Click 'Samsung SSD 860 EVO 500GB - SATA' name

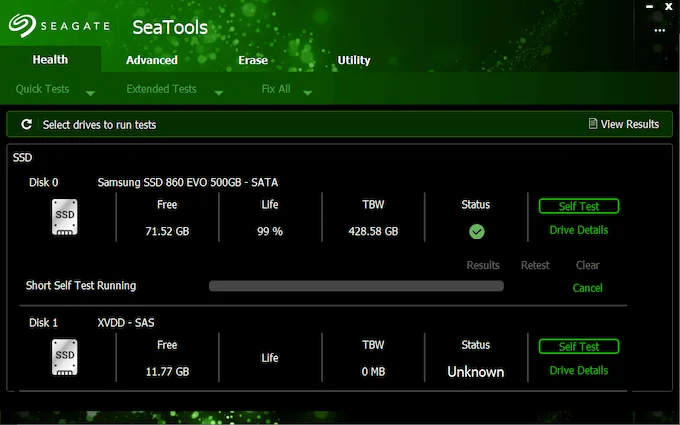tap(188, 182)
